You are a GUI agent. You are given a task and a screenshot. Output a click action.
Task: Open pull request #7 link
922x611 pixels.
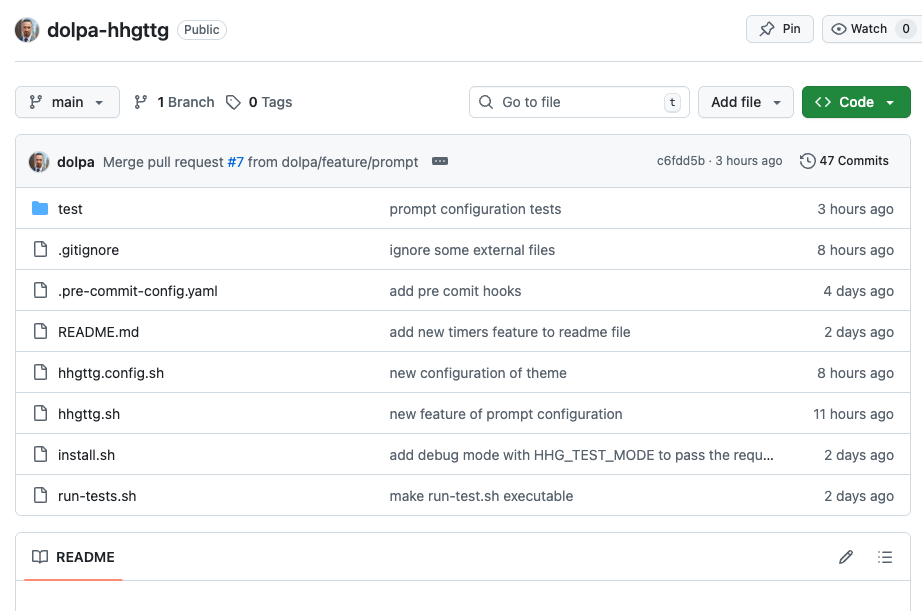[235, 161]
